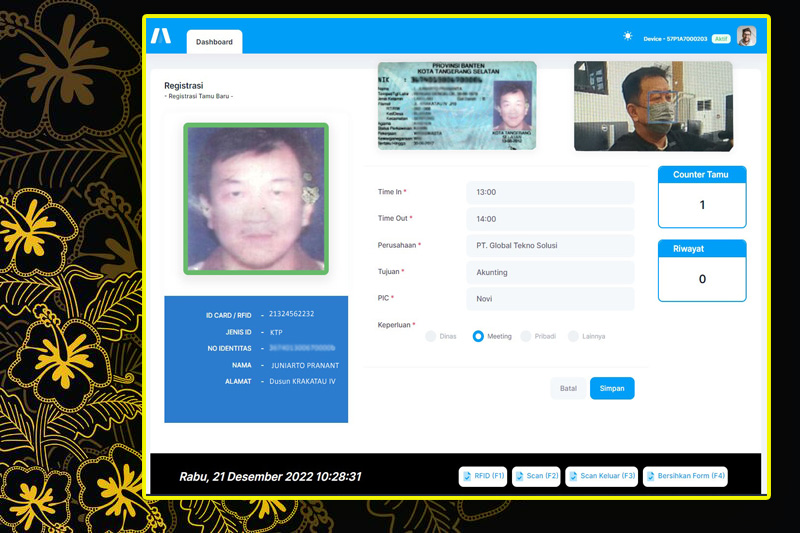Click the Batal button
Screen dimensions: 800x533
pos(568,388)
